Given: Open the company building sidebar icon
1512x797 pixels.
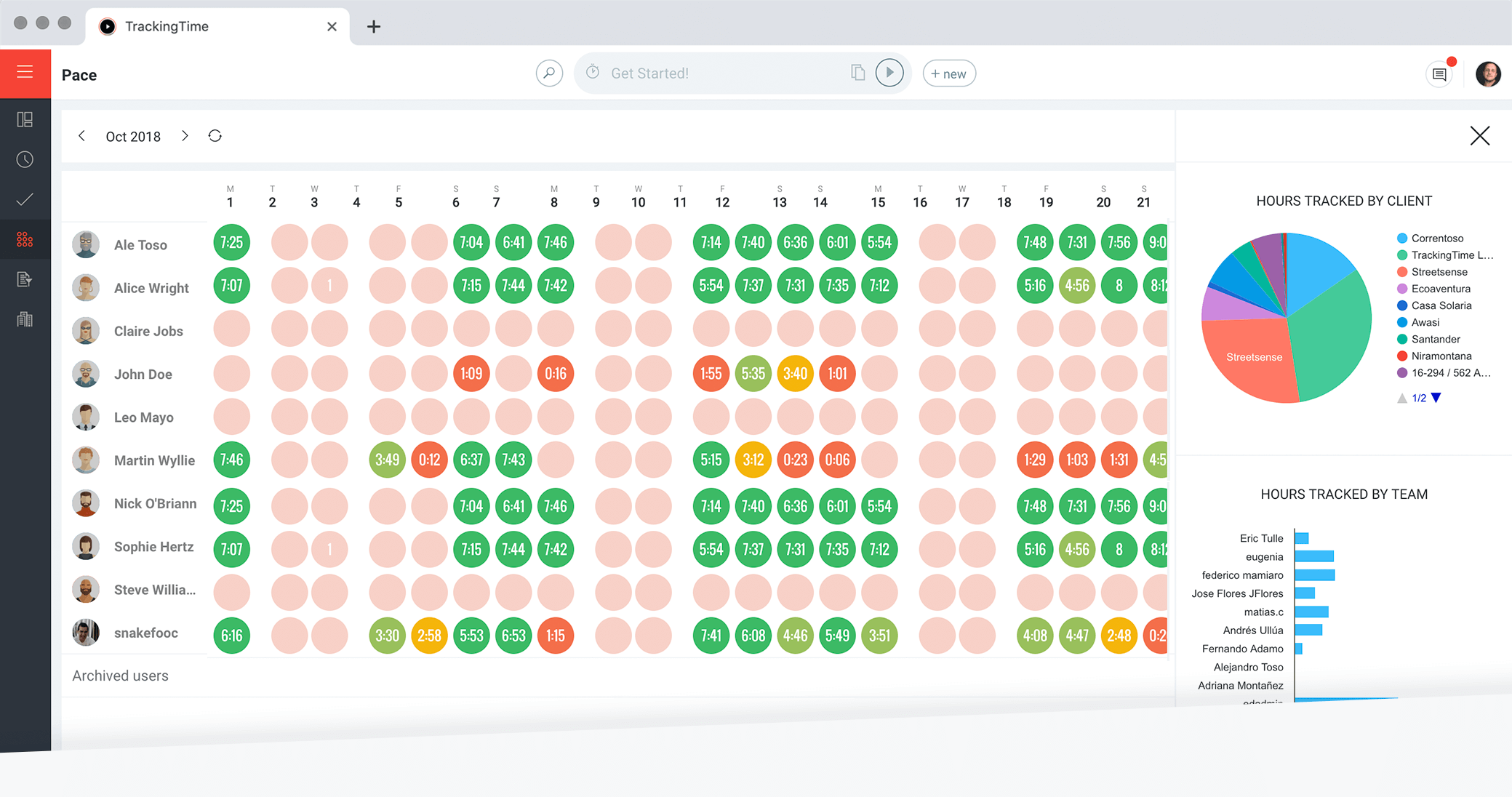Looking at the screenshot, I should [x=25, y=319].
